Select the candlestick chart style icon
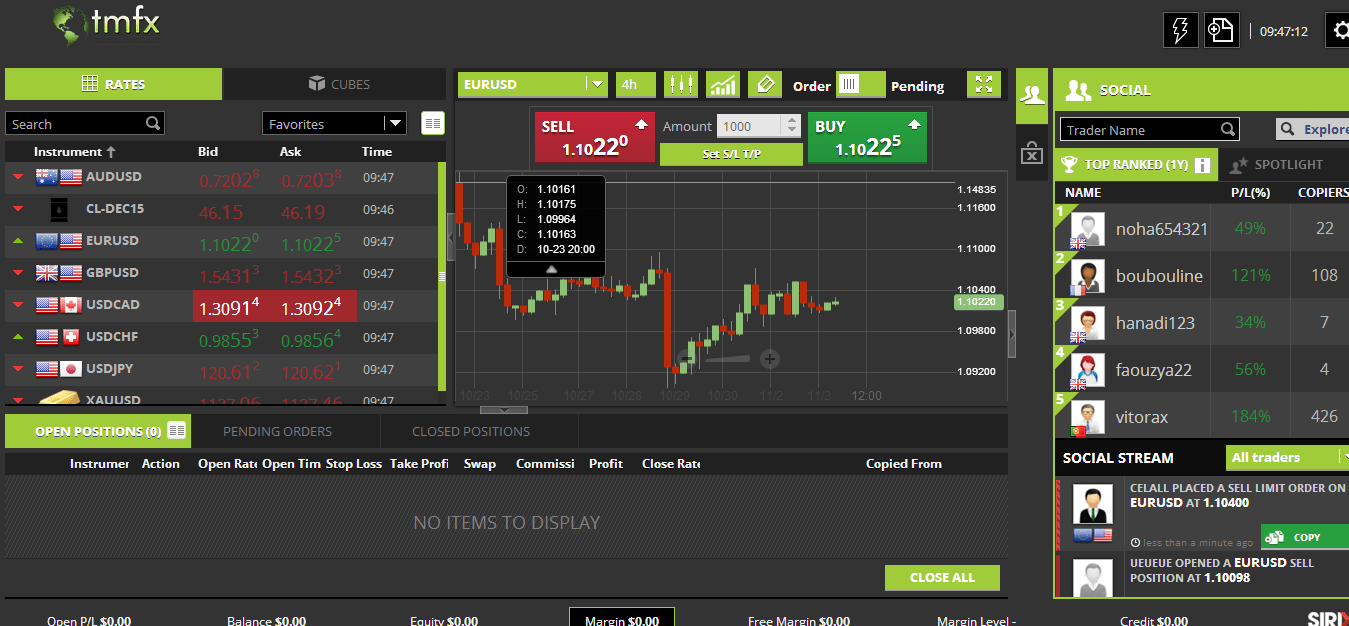This screenshot has height=626, width=1349. coord(681,85)
